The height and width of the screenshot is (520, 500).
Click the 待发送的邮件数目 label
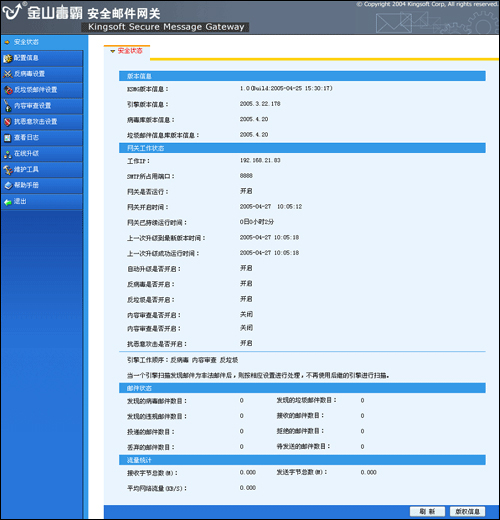(x=303, y=446)
